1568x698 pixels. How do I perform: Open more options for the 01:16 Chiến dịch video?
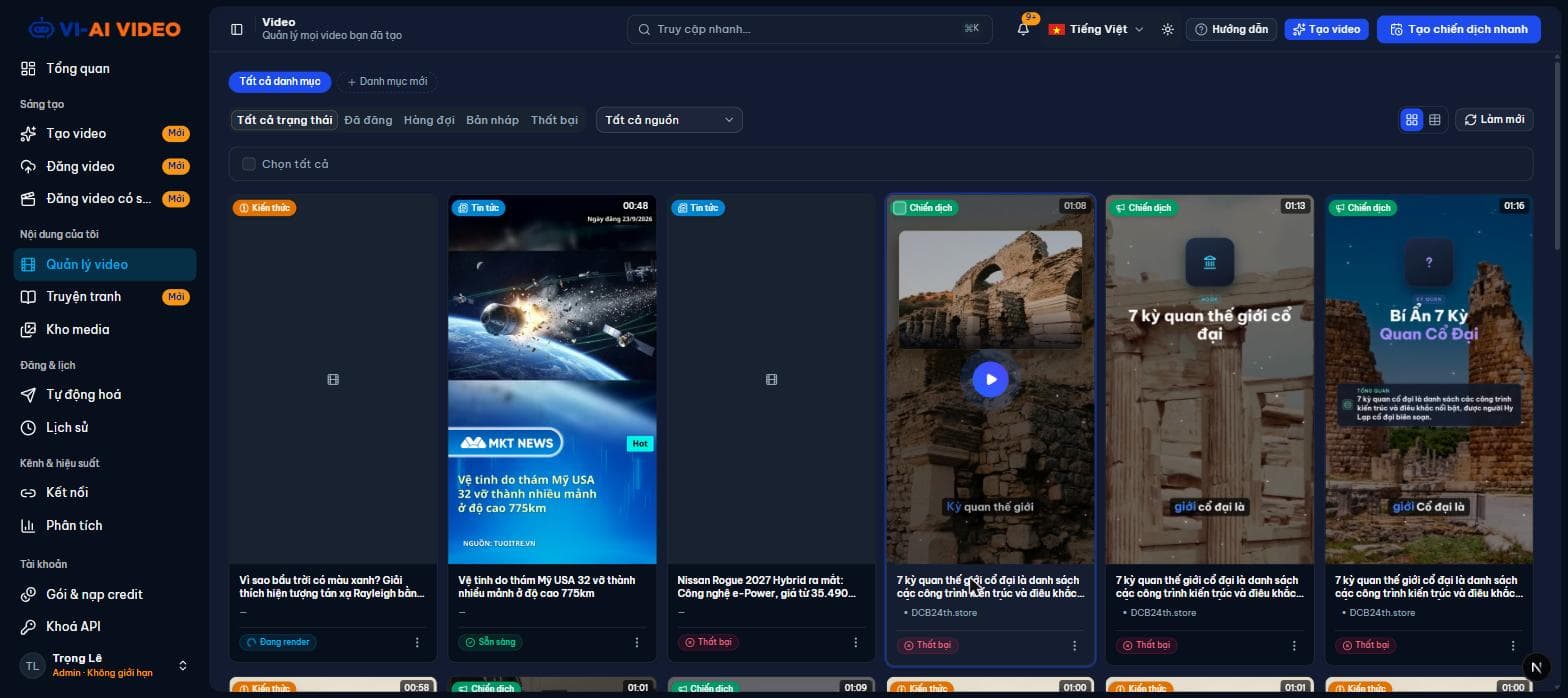point(1513,645)
